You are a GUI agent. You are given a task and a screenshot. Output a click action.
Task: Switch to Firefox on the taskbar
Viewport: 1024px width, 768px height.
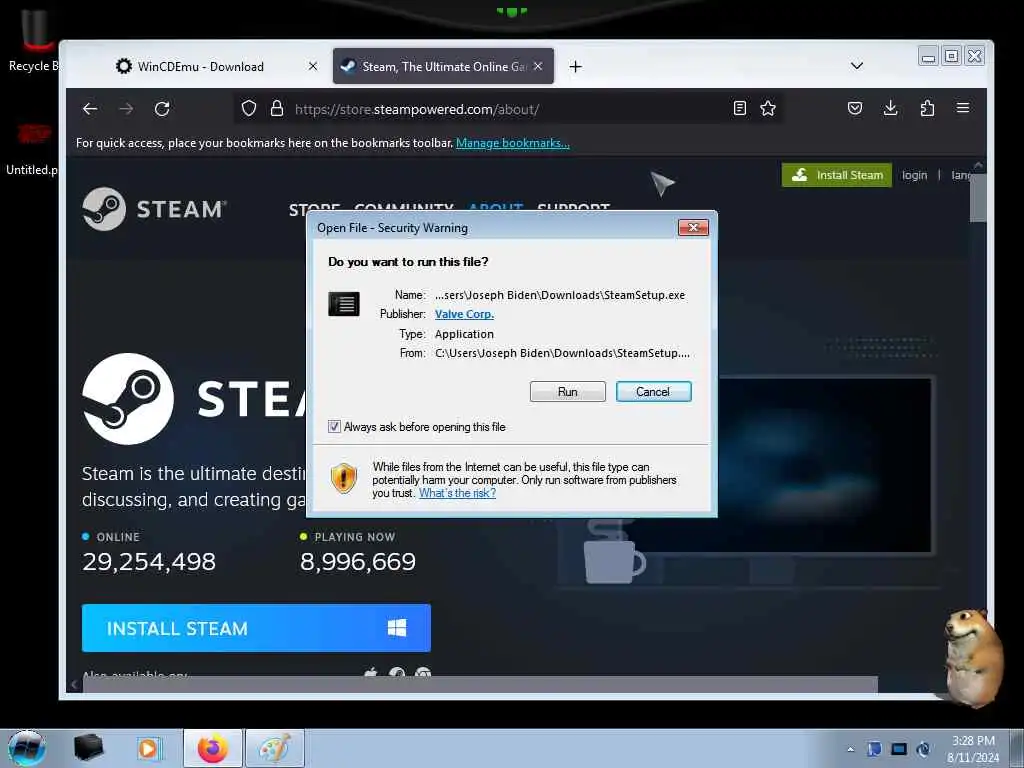pyautogui.click(x=213, y=748)
